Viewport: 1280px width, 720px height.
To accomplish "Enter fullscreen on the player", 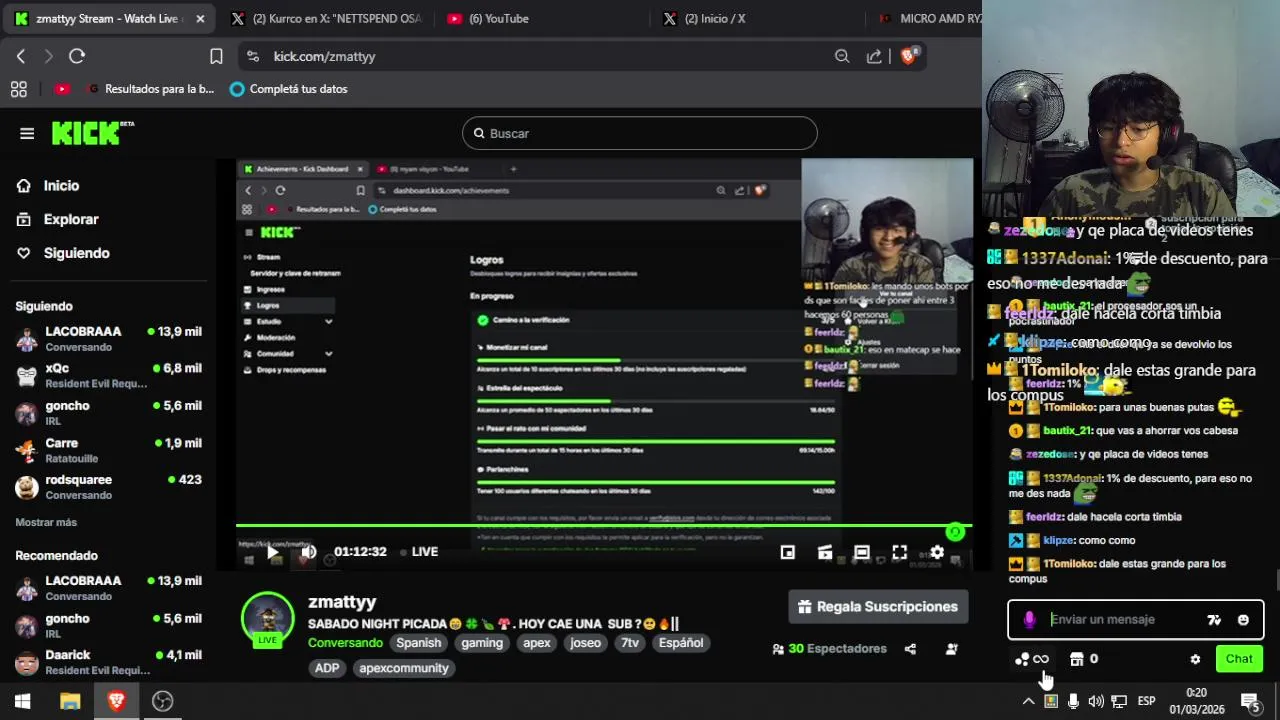I will coord(899,552).
